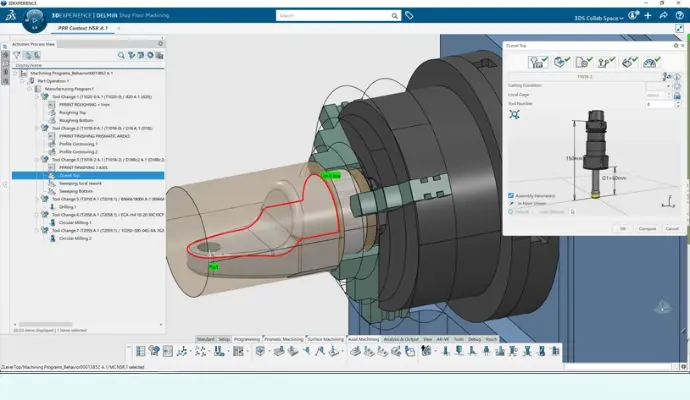Select the Profile Contouring.1 operation

point(78,144)
